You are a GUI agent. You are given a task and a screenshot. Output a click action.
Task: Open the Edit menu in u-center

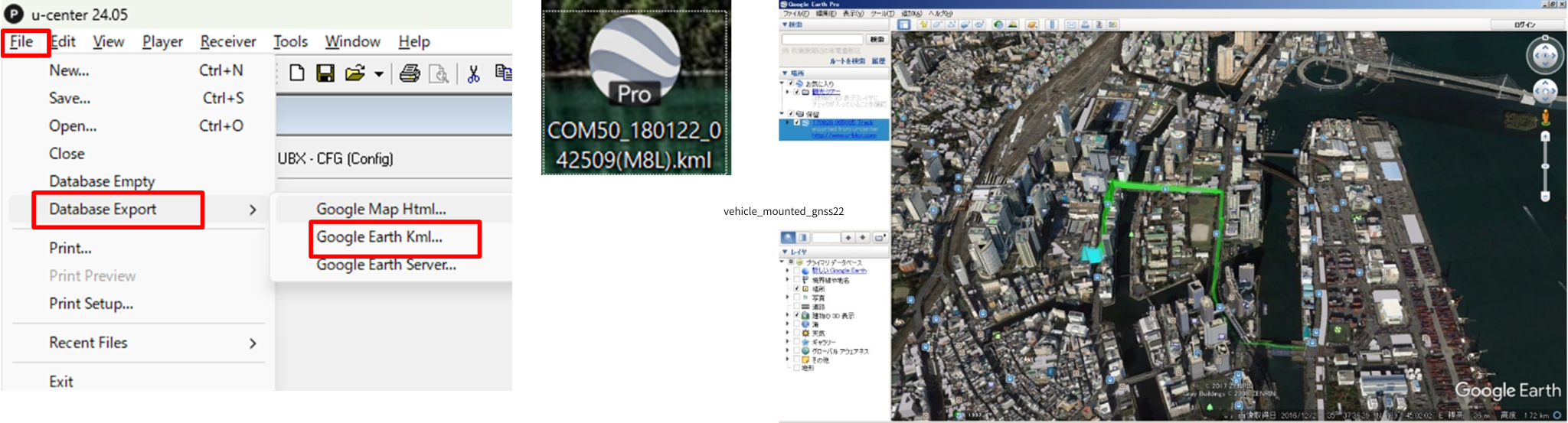(63, 41)
